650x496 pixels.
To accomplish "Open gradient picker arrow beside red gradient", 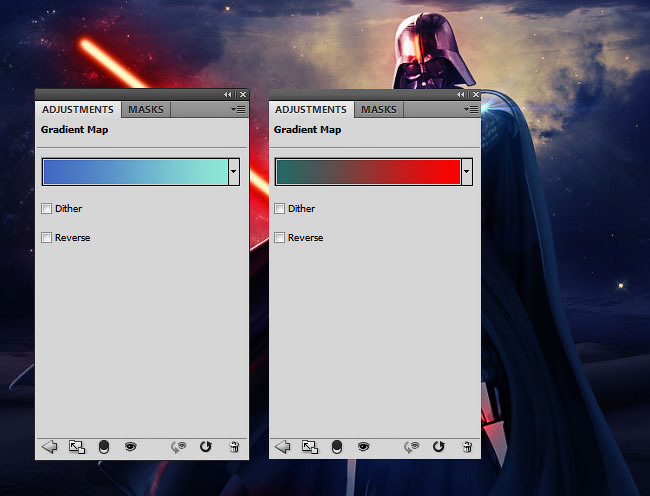I will (467, 172).
